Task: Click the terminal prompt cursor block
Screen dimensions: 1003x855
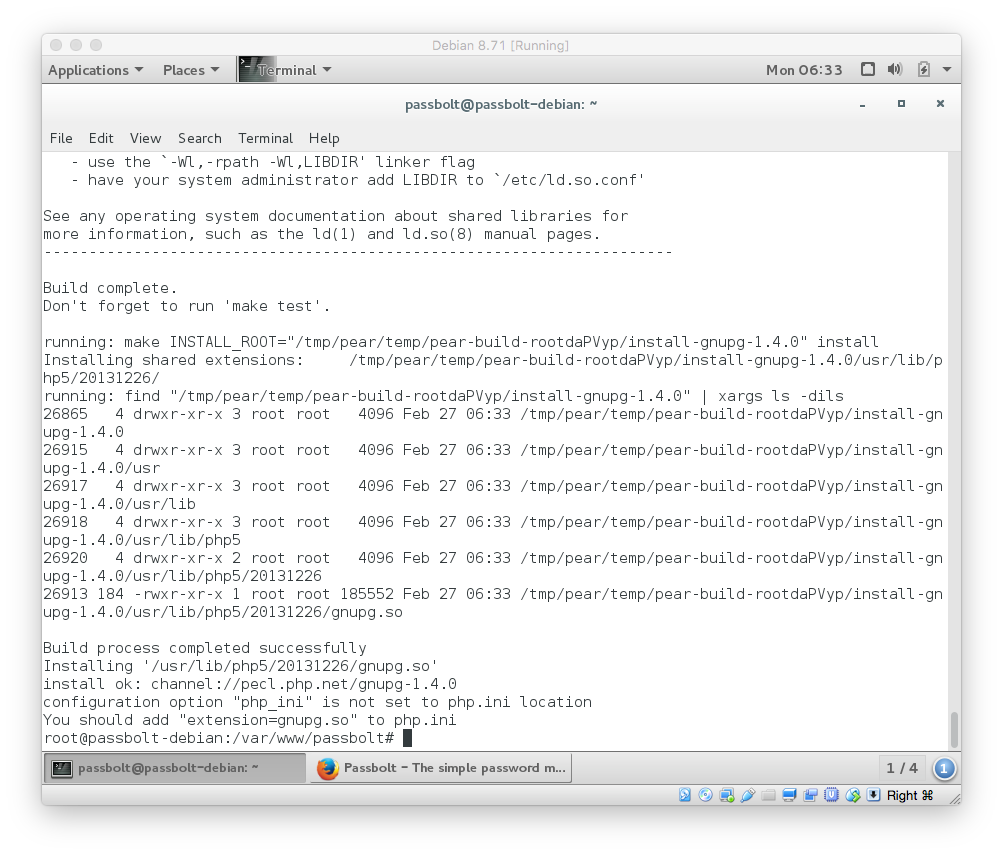Action: click(x=407, y=738)
